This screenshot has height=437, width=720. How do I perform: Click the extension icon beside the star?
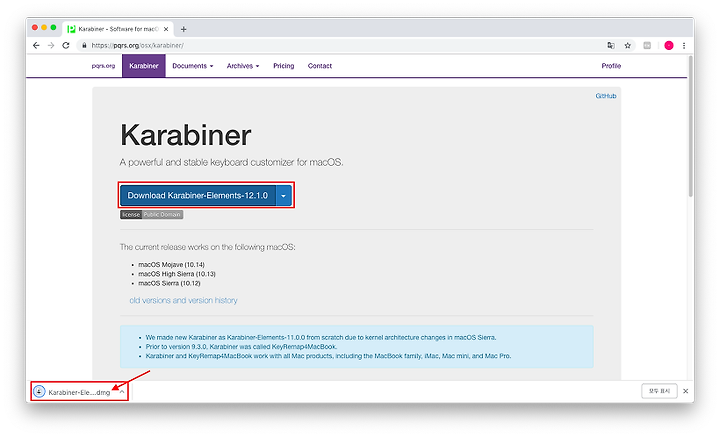pos(647,45)
